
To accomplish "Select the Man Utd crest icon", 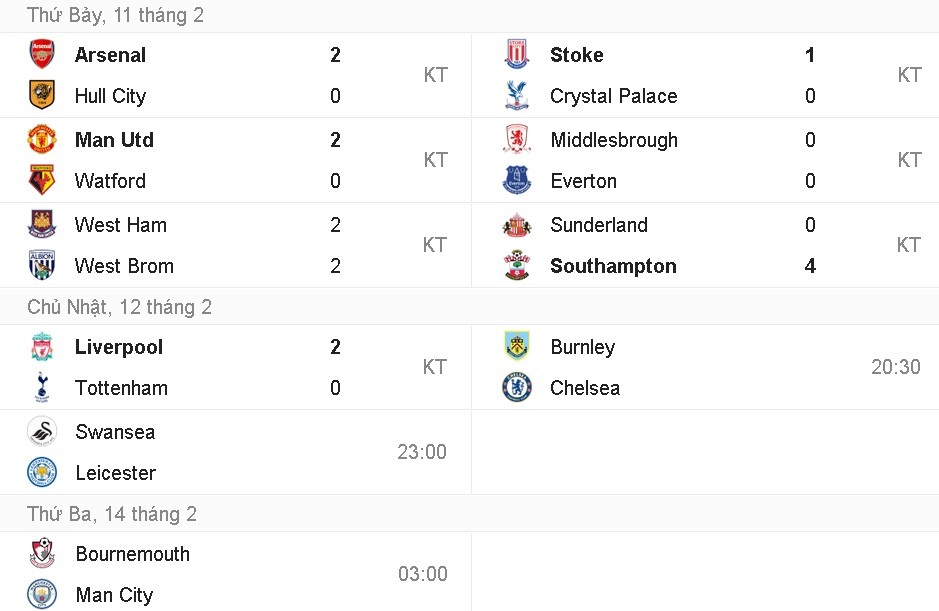I will click(x=41, y=140).
